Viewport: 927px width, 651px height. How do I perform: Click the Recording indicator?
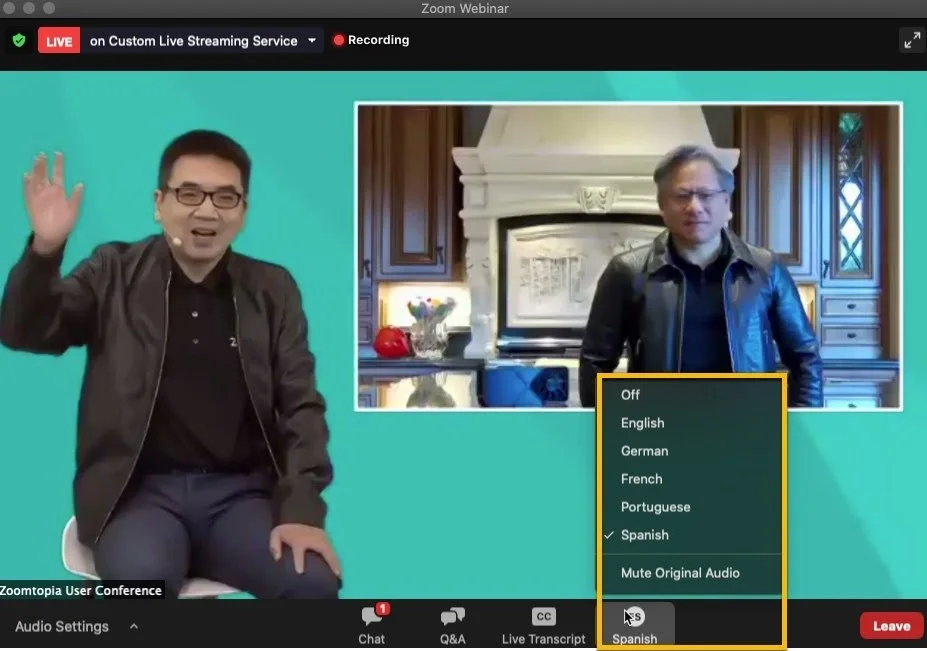tap(371, 40)
